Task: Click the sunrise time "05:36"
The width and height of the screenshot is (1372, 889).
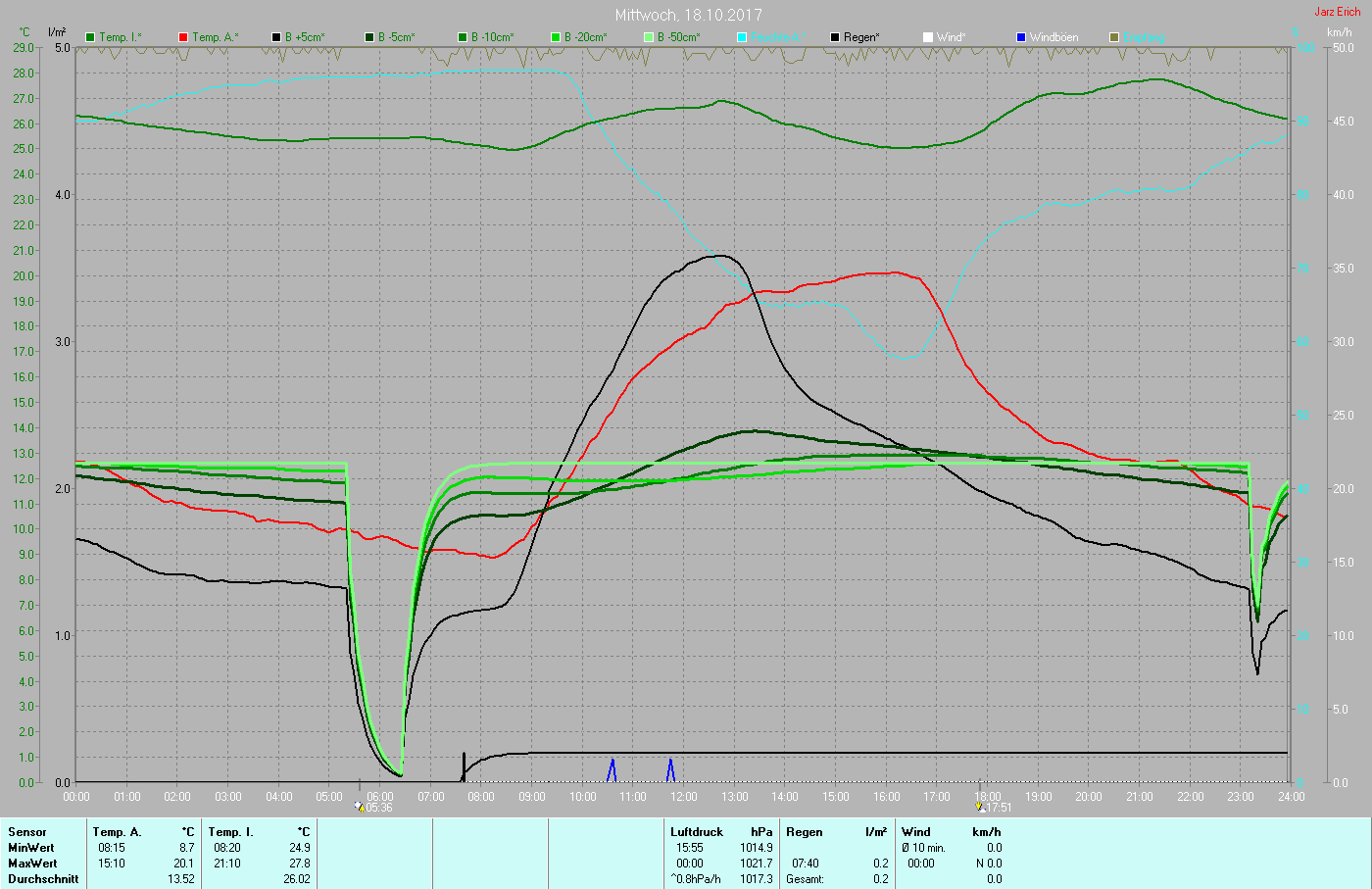Action: point(379,808)
